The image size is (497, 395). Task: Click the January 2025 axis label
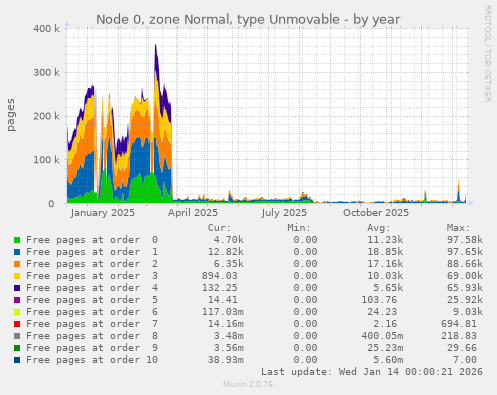point(103,213)
